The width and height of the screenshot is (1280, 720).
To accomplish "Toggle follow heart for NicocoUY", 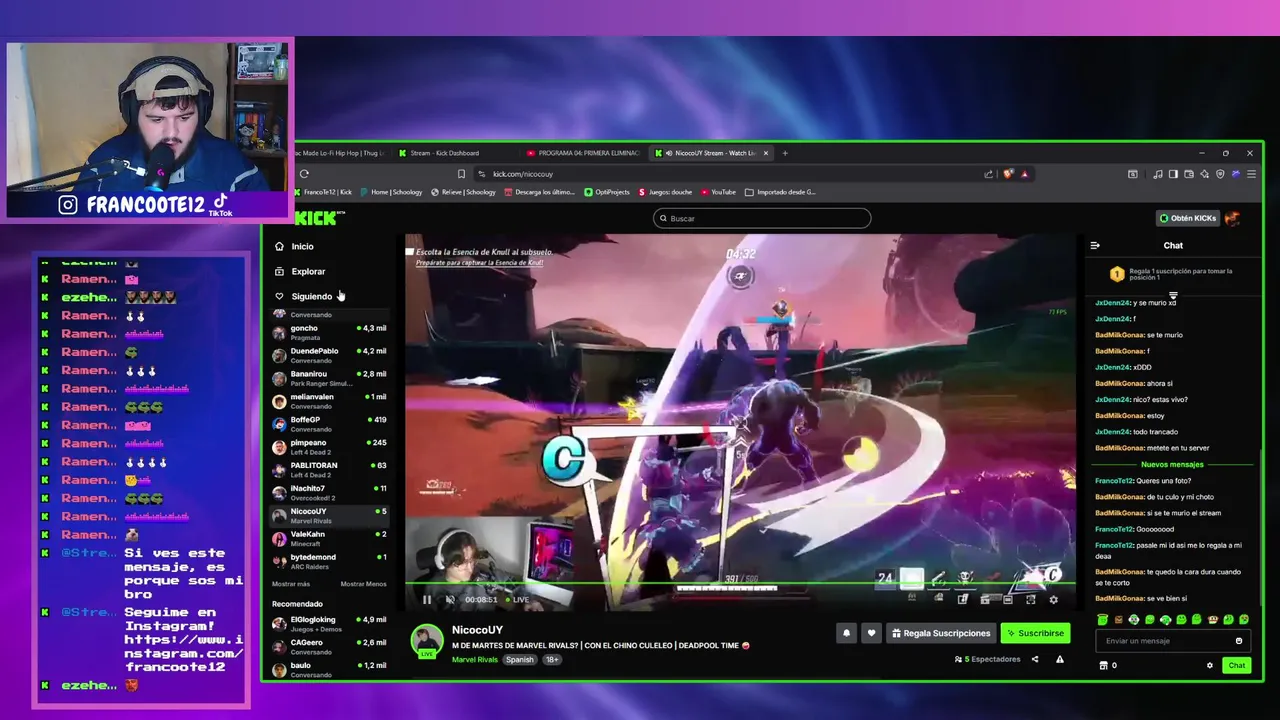I will (x=871, y=633).
